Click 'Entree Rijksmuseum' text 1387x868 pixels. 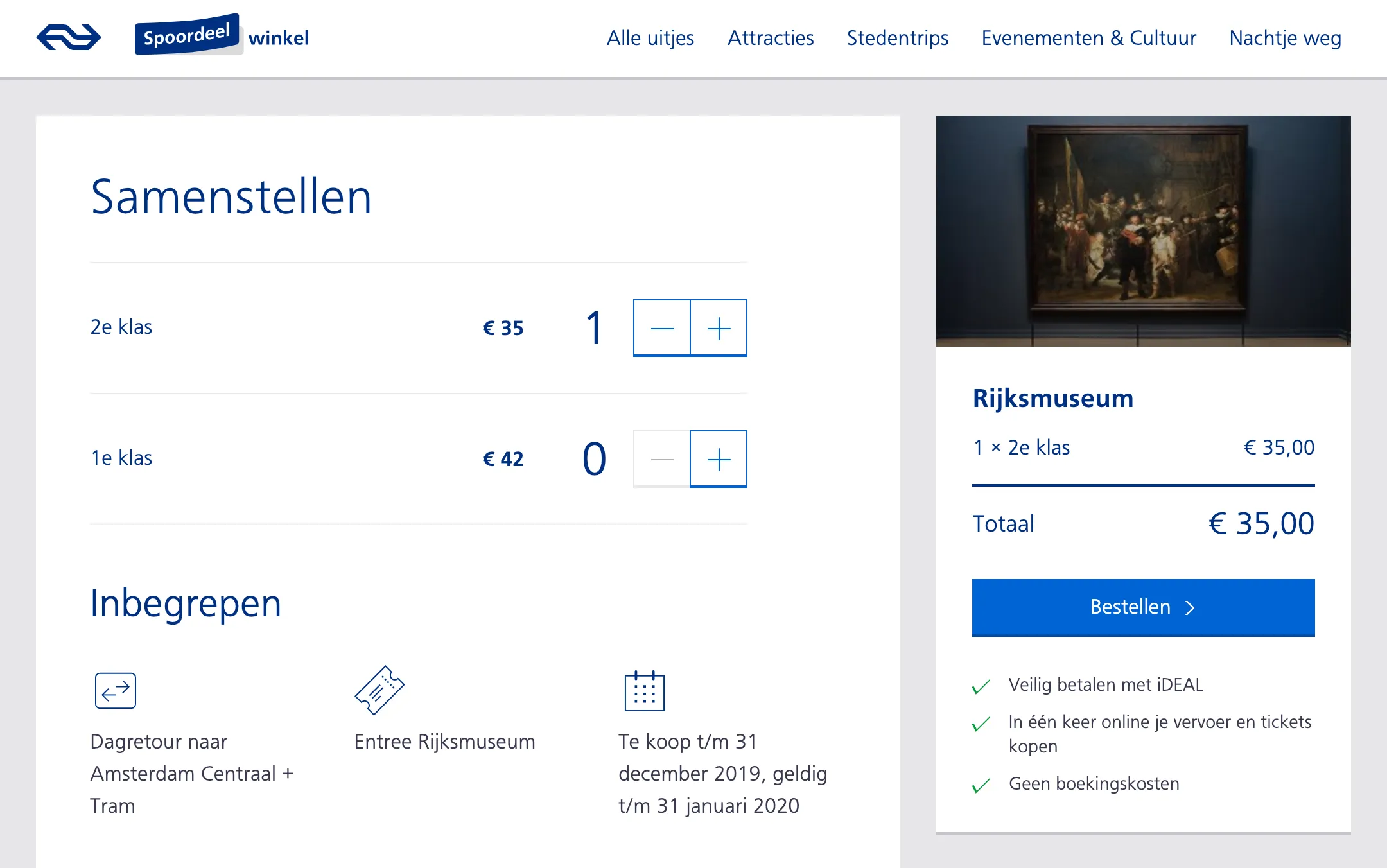coord(444,742)
